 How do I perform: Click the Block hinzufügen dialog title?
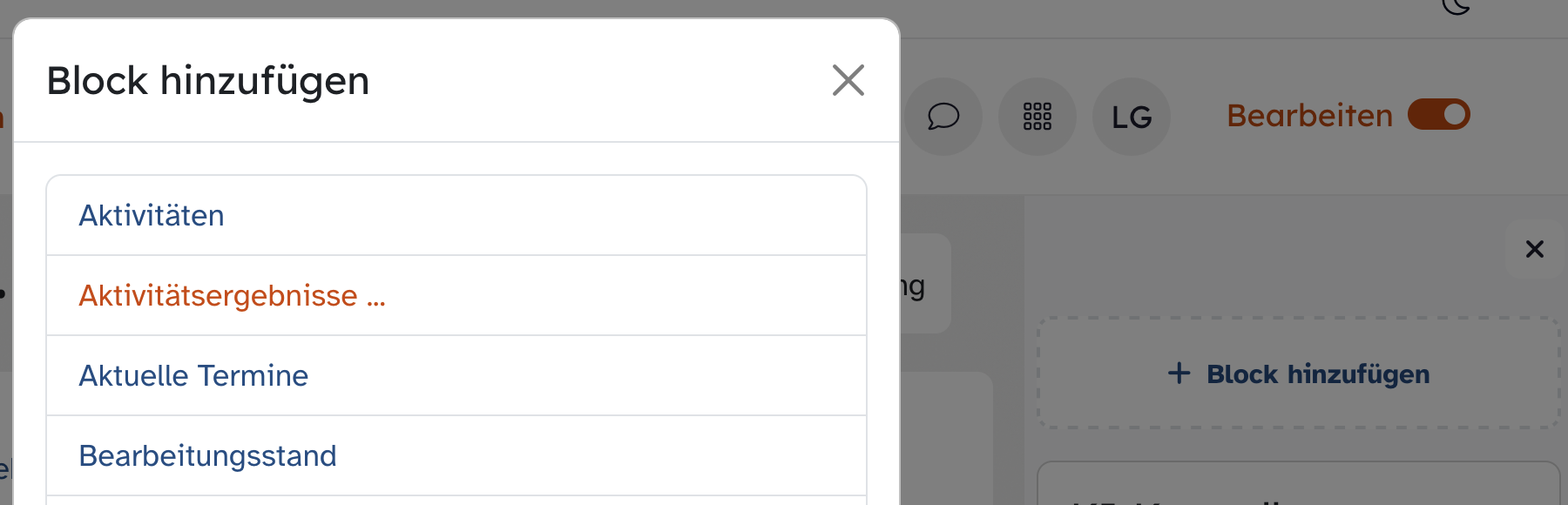point(208,81)
